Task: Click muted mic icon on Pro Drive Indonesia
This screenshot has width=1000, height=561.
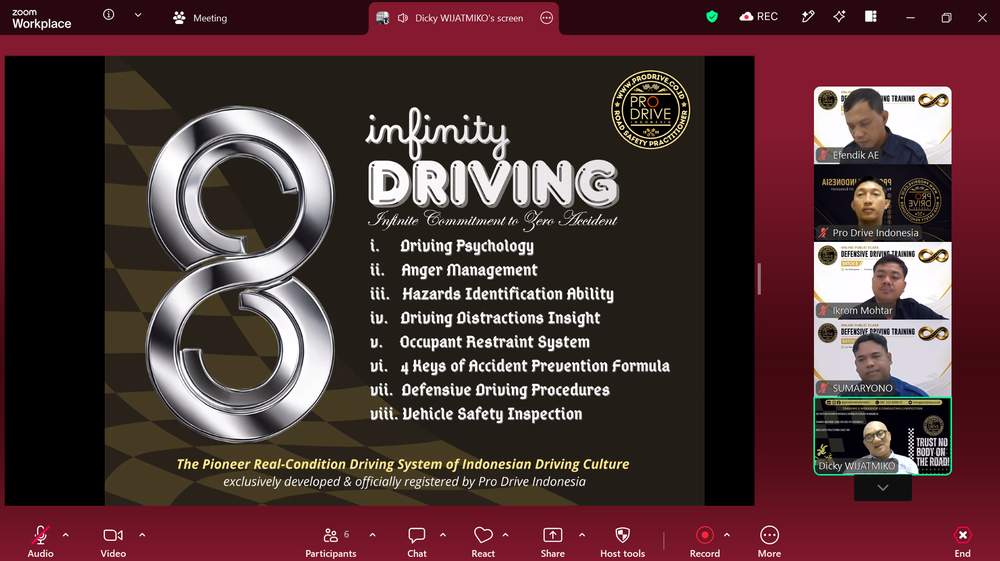Action: point(823,233)
